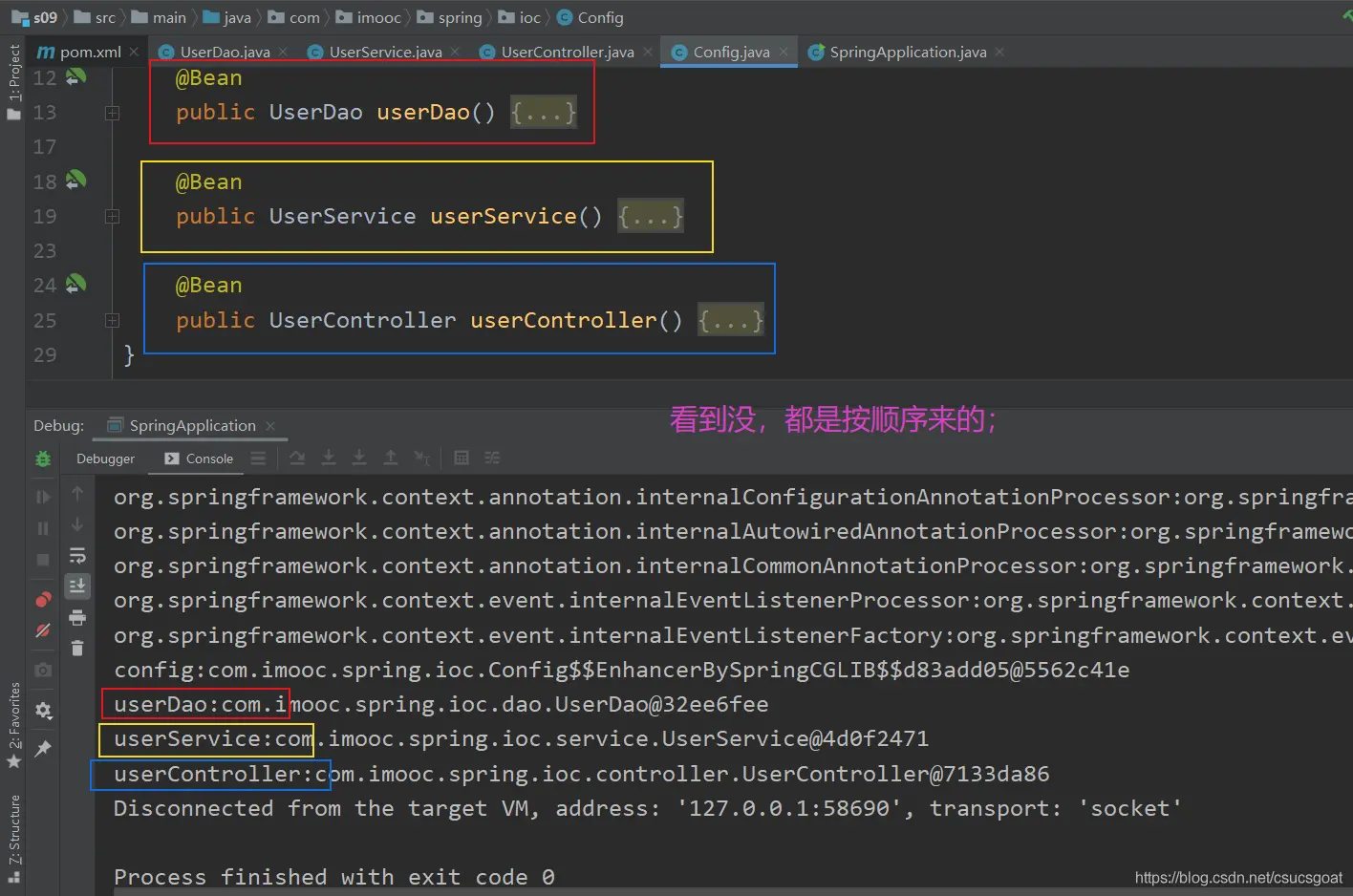This screenshot has width=1353, height=896.
Task: Expand folded userController method body placeholder
Action: pyautogui.click(x=730, y=321)
